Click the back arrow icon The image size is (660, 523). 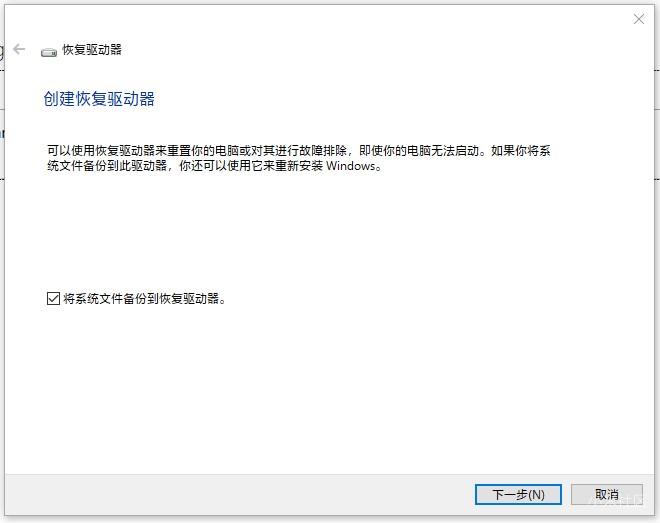point(19,49)
